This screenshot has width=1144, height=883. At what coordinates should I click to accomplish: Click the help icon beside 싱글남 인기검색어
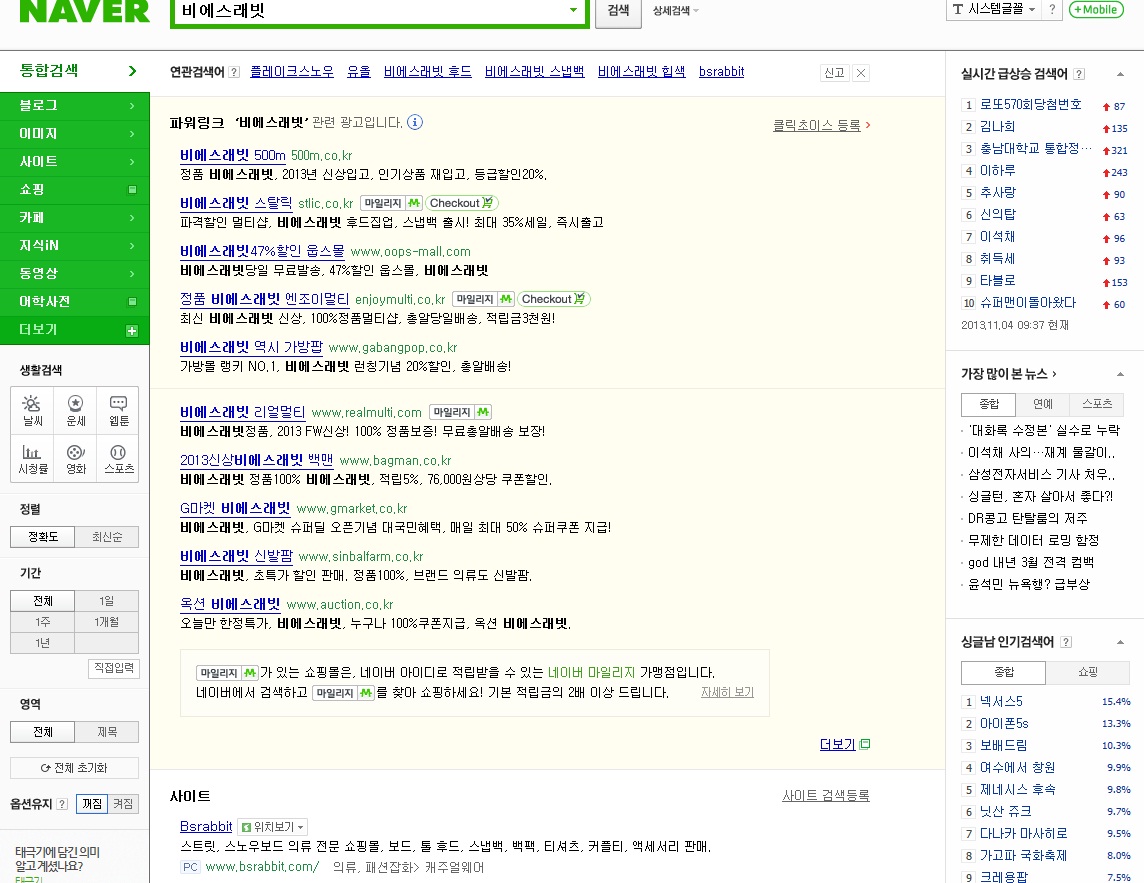(x=1066, y=642)
